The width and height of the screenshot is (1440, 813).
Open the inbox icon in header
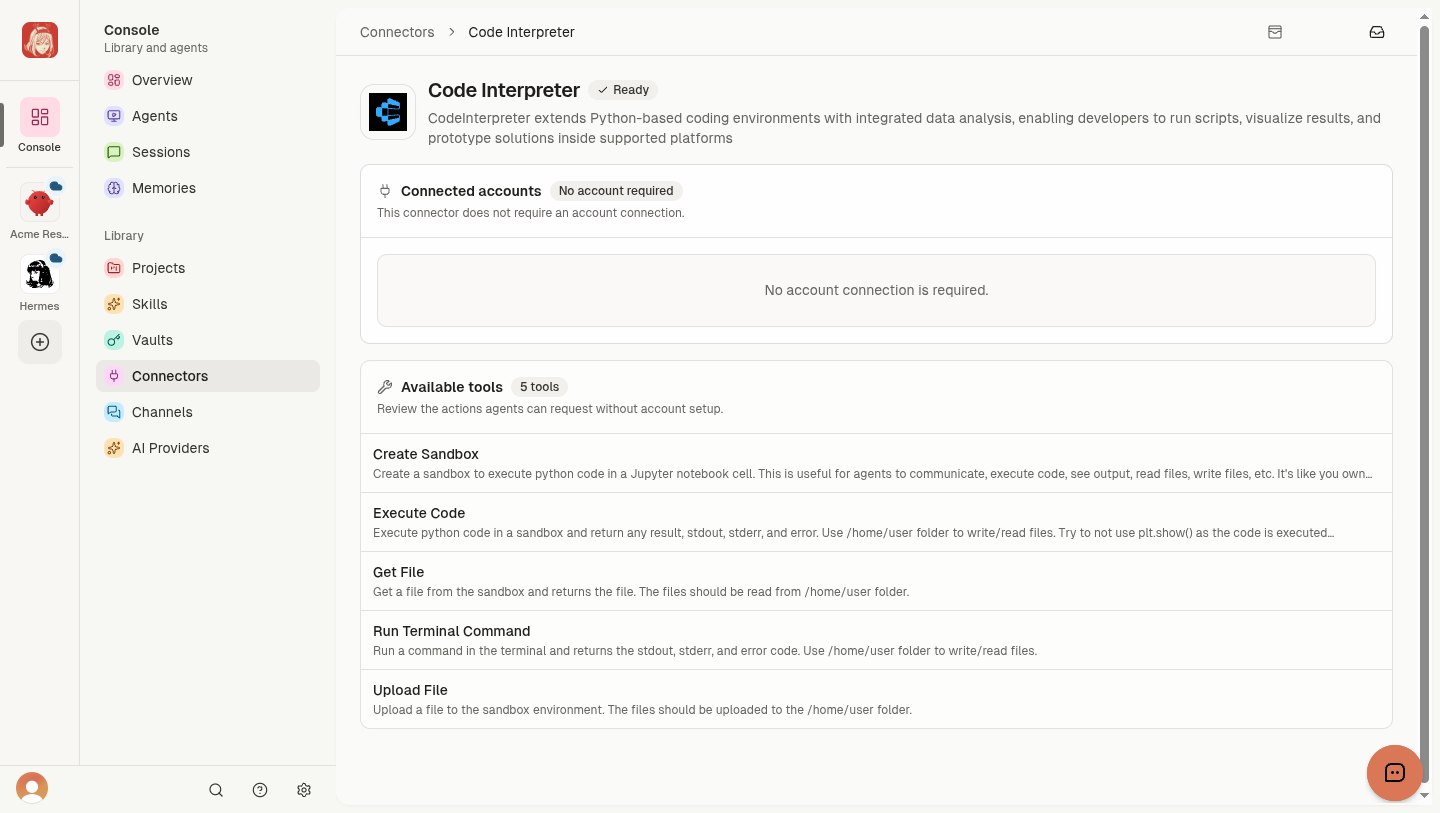[1377, 32]
